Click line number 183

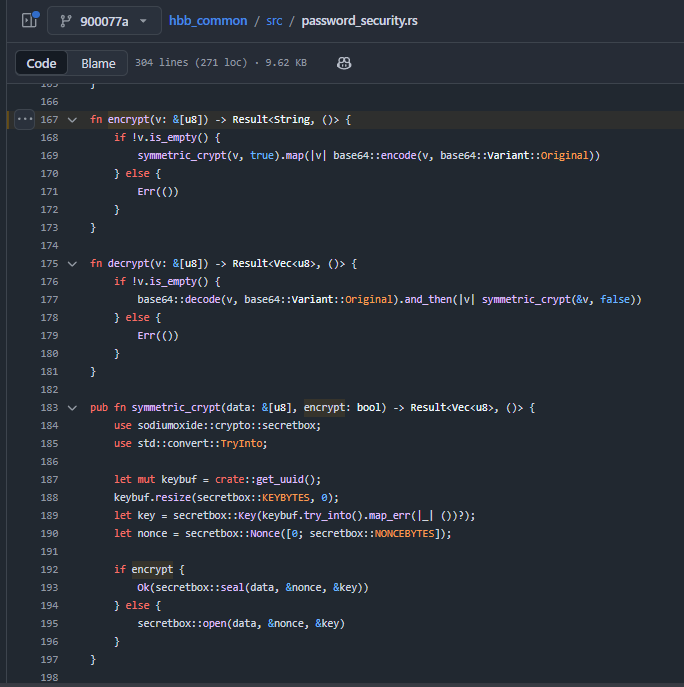point(49,407)
